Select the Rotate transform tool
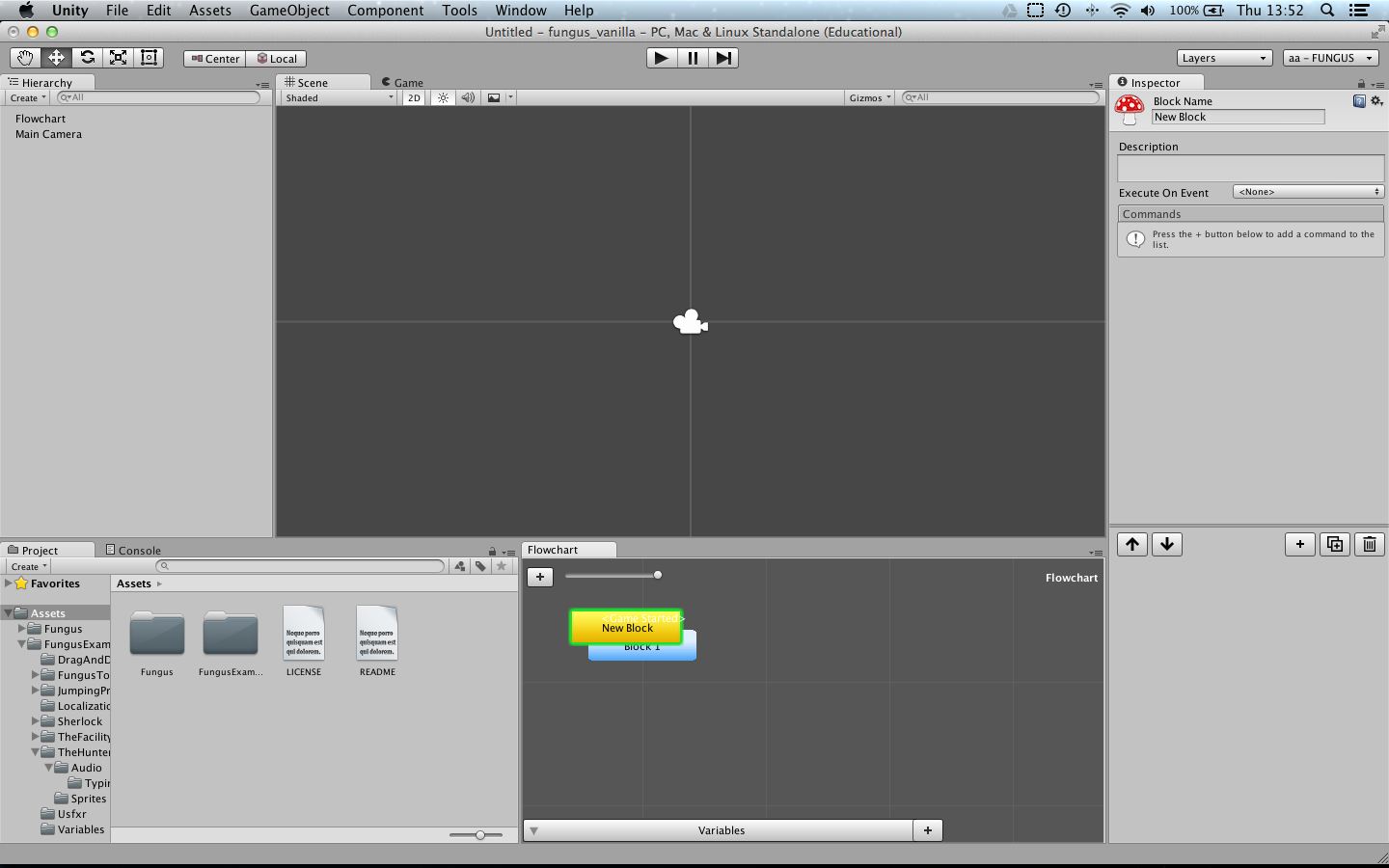Image resolution: width=1389 pixels, height=868 pixels. click(87, 58)
